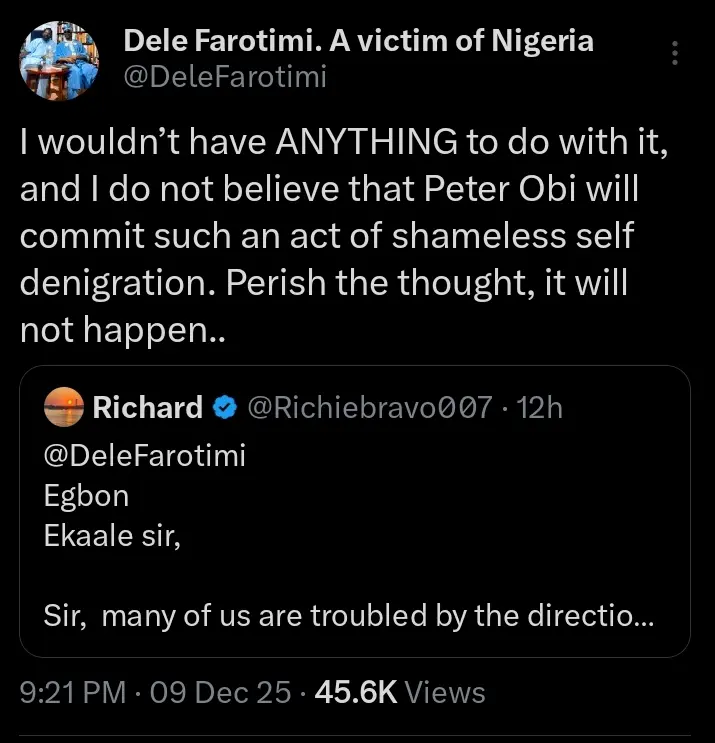Click the 12h timestamp on quoted tweet
Viewport: 715px width, 743px height.
click(542, 407)
